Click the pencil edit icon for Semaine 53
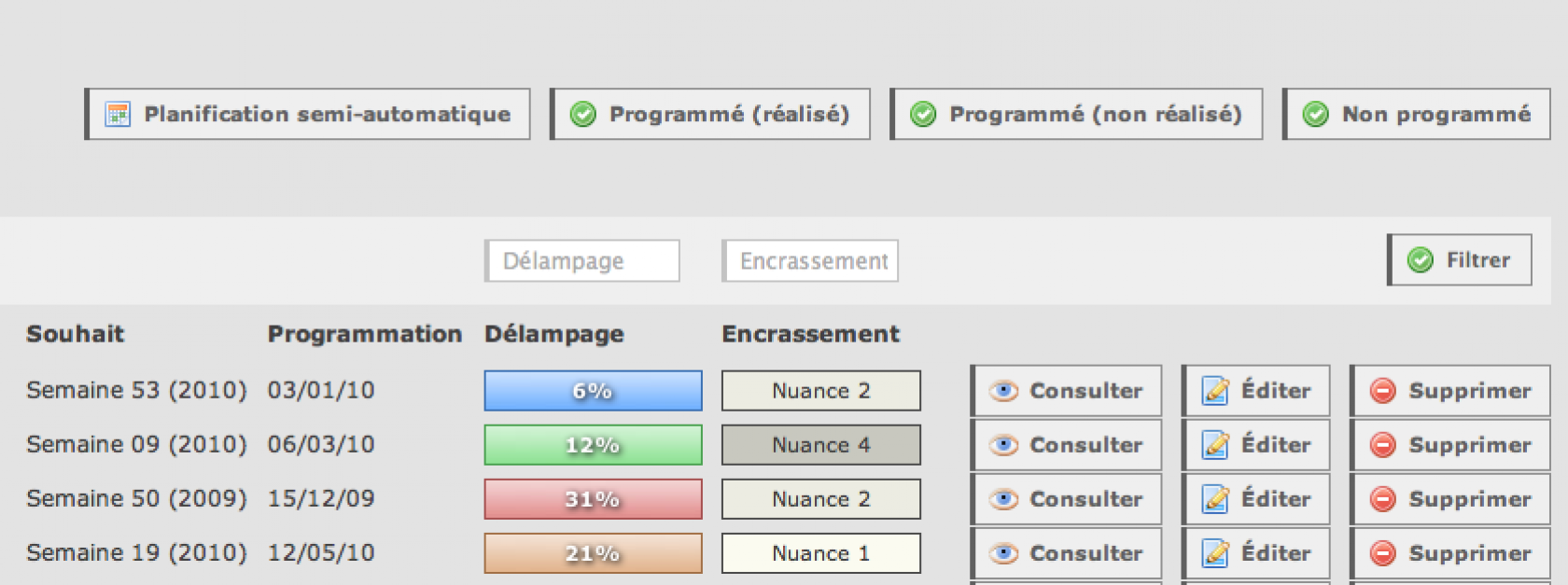The image size is (1568, 585). [x=1215, y=391]
